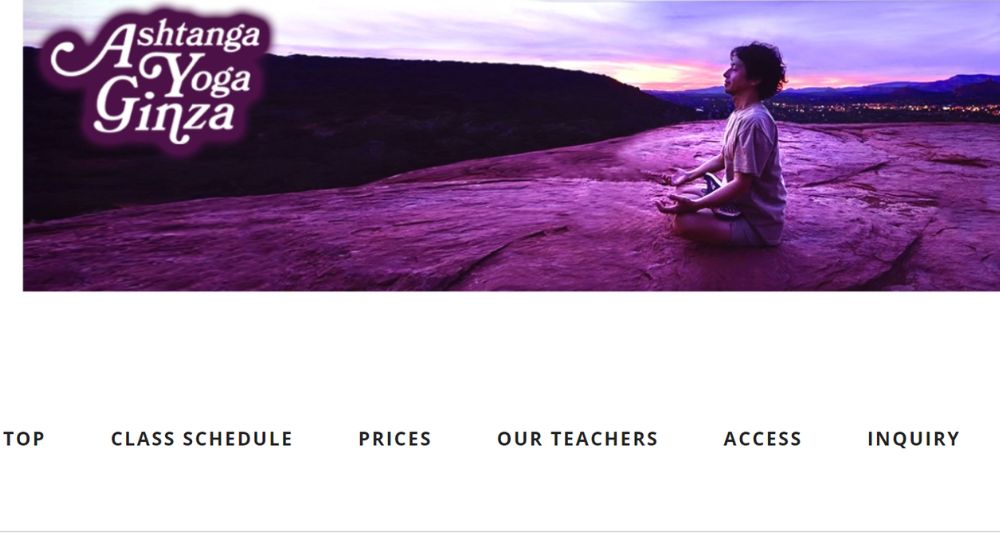The image size is (1000, 540).
Task: Click the horizontal divider line below the menu
Action: pyautogui.click(x=500, y=531)
